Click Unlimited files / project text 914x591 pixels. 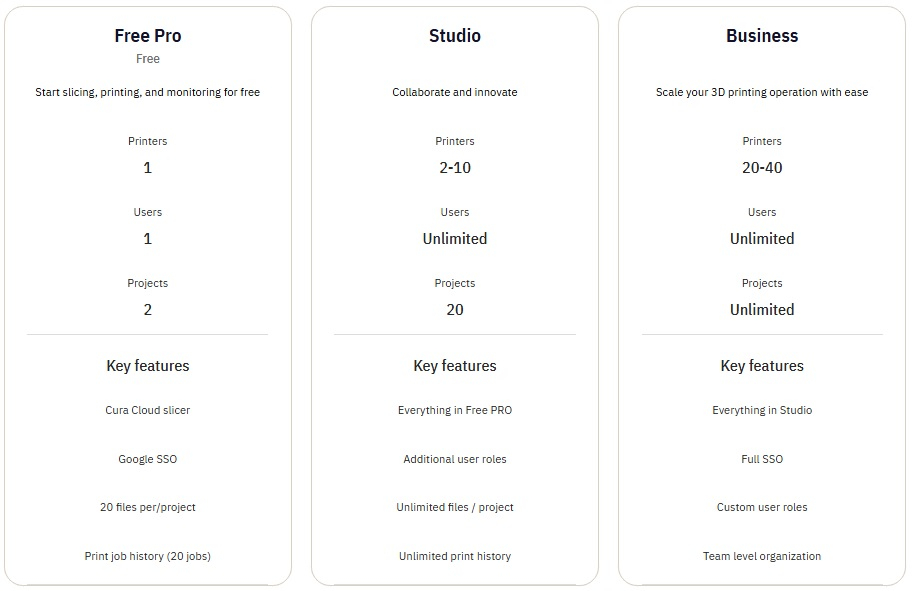point(455,507)
